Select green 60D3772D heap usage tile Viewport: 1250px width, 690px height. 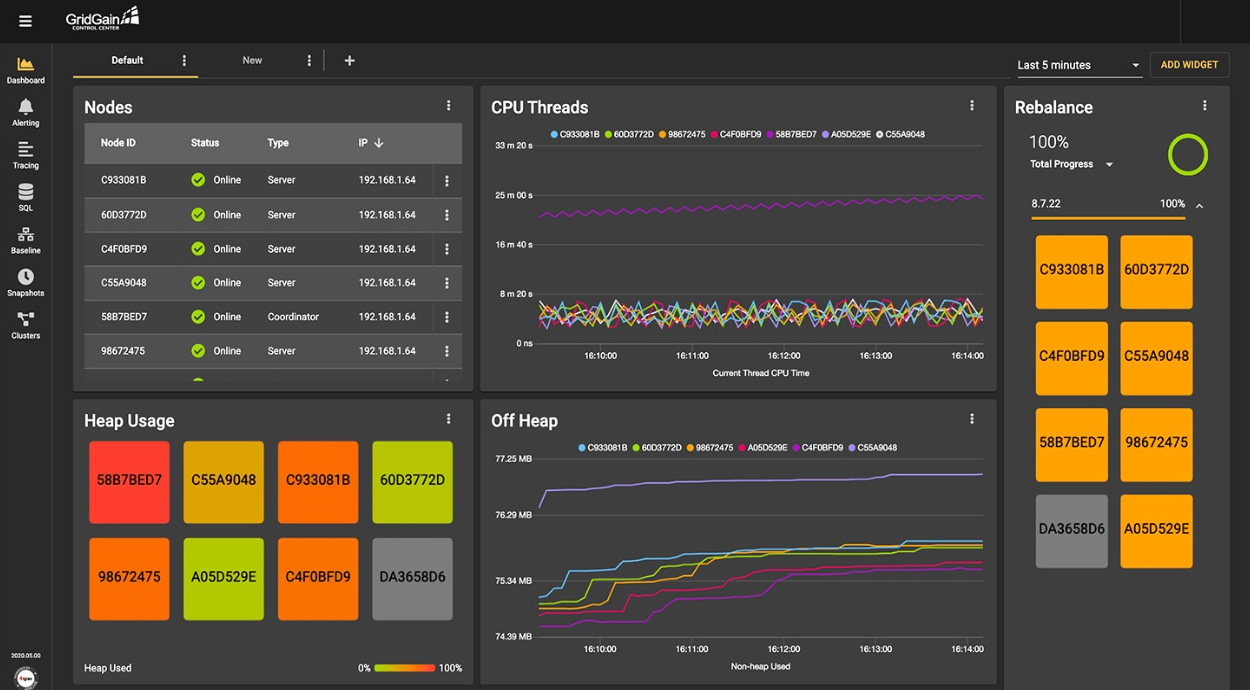[x=412, y=482]
